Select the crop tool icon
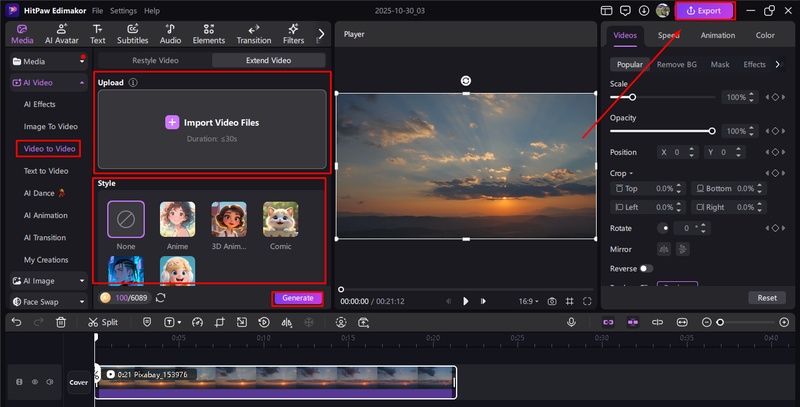Image resolution: width=800 pixels, height=407 pixels. point(220,322)
